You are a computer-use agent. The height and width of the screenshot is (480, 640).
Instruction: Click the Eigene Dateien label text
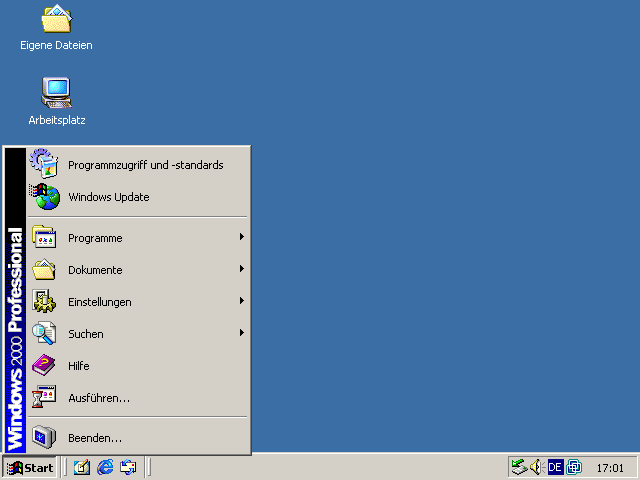pyautogui.click(x=56, y=45)
